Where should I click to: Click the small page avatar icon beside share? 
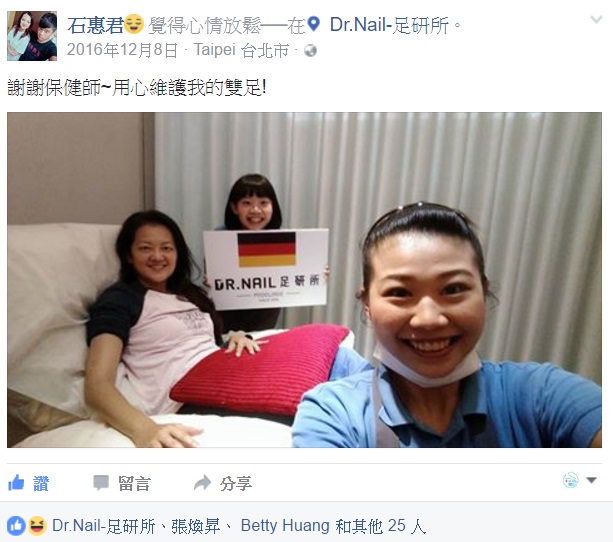click(570, 480)
